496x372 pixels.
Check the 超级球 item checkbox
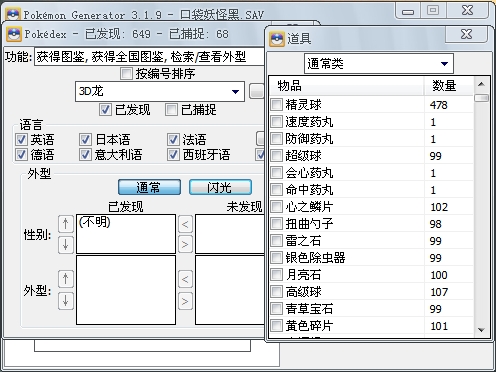click(276, 156)
